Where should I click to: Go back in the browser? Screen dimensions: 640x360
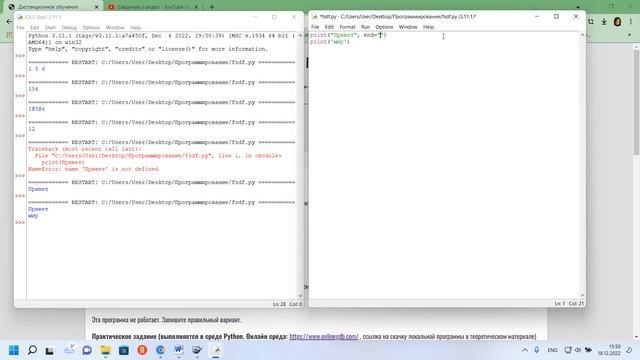point(9,21)
